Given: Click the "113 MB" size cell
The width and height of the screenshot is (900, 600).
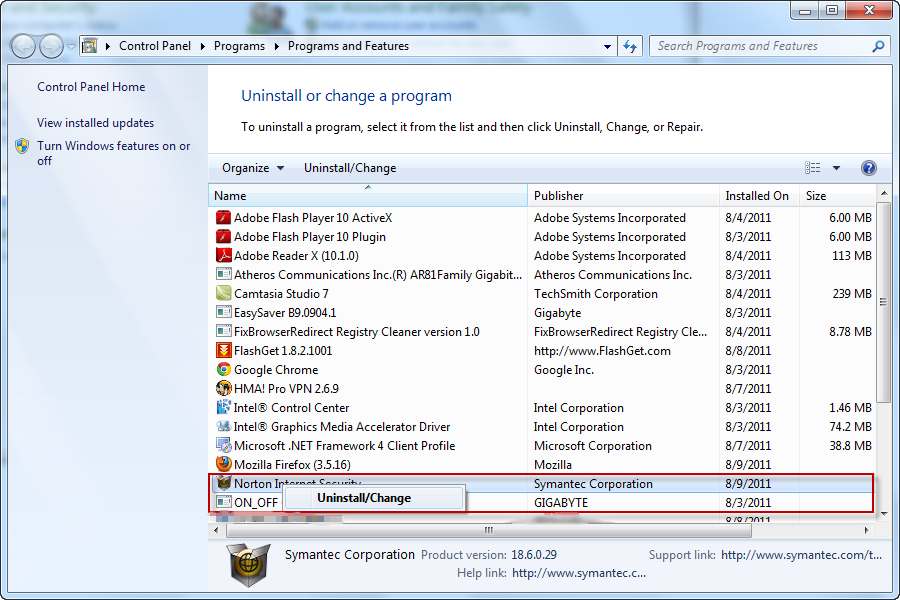Looking at the screenshot, I should click(x=852, y=256).
